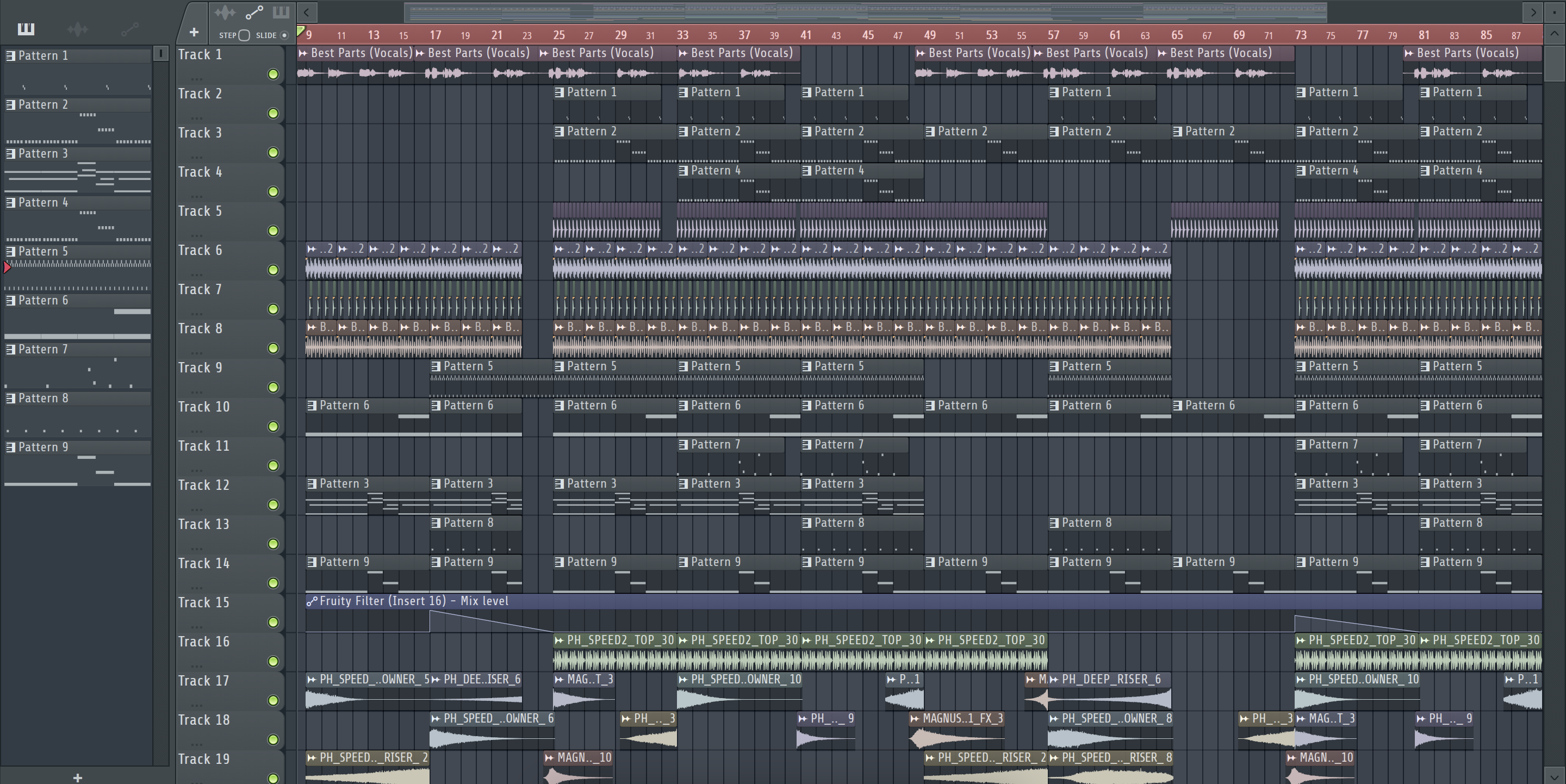The height and width of the screenshot is (784, 1566).
Task: Mute Track 9 using its green light
Action: (273, 387)
